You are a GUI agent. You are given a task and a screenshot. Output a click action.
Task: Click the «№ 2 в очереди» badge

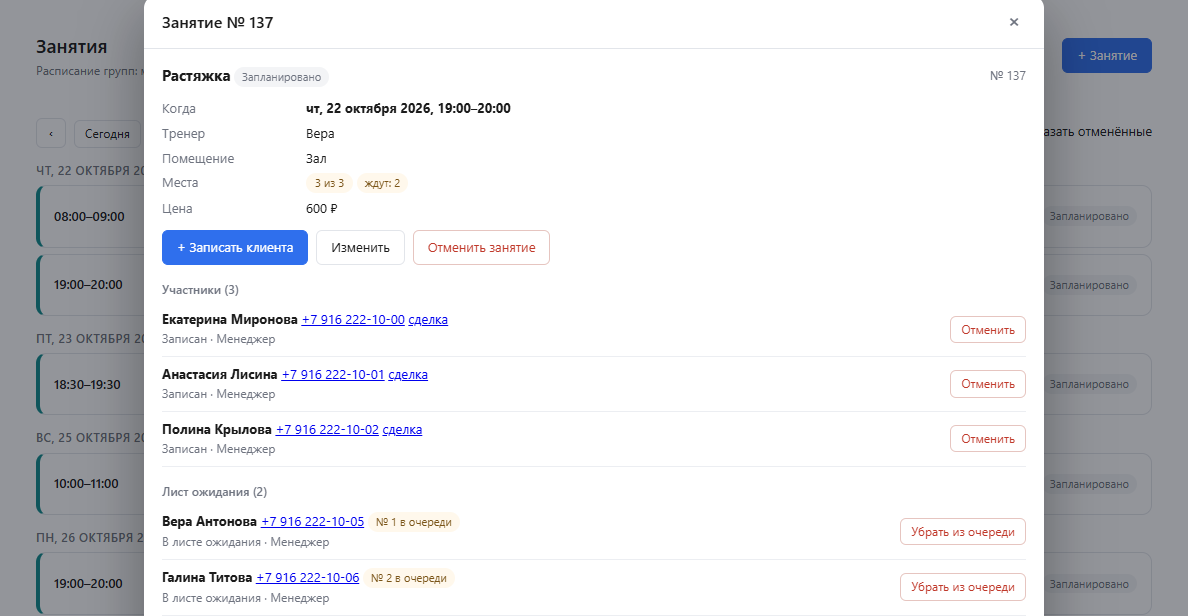[409, 578]
